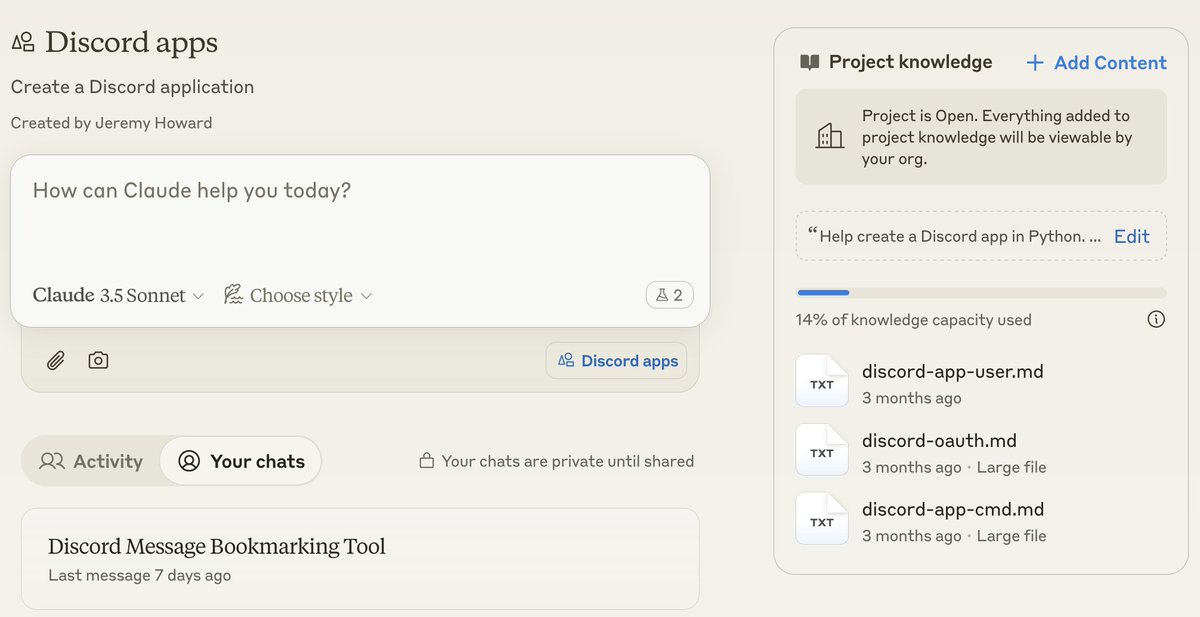Image resolution: width=1200 pixels, height=617 pixels.
Task: Click the TXT icon for discord-app-user.md
Action: point(822,380)
